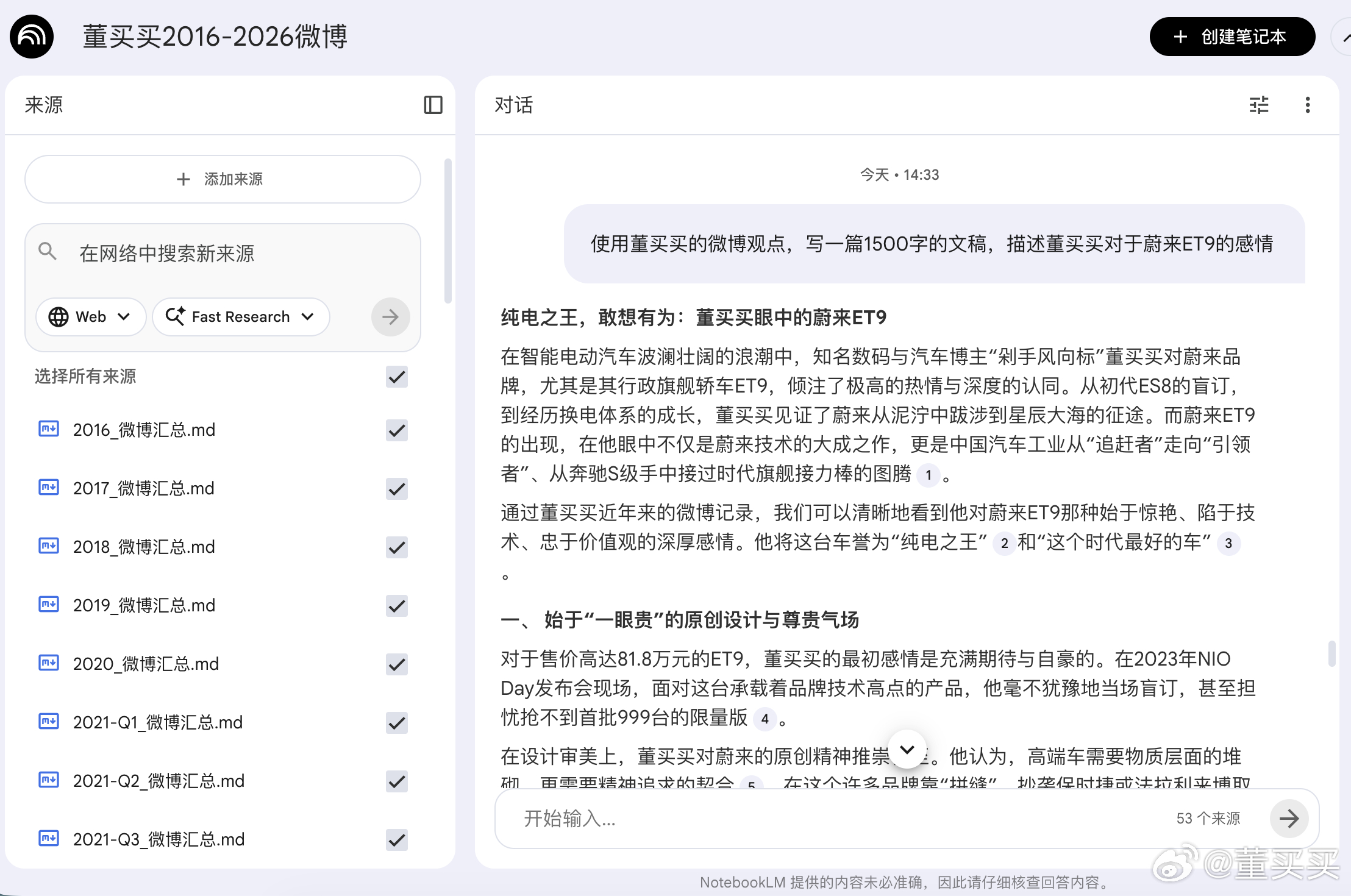Collapse the sources panel with sidebar icon

(433, 105)
